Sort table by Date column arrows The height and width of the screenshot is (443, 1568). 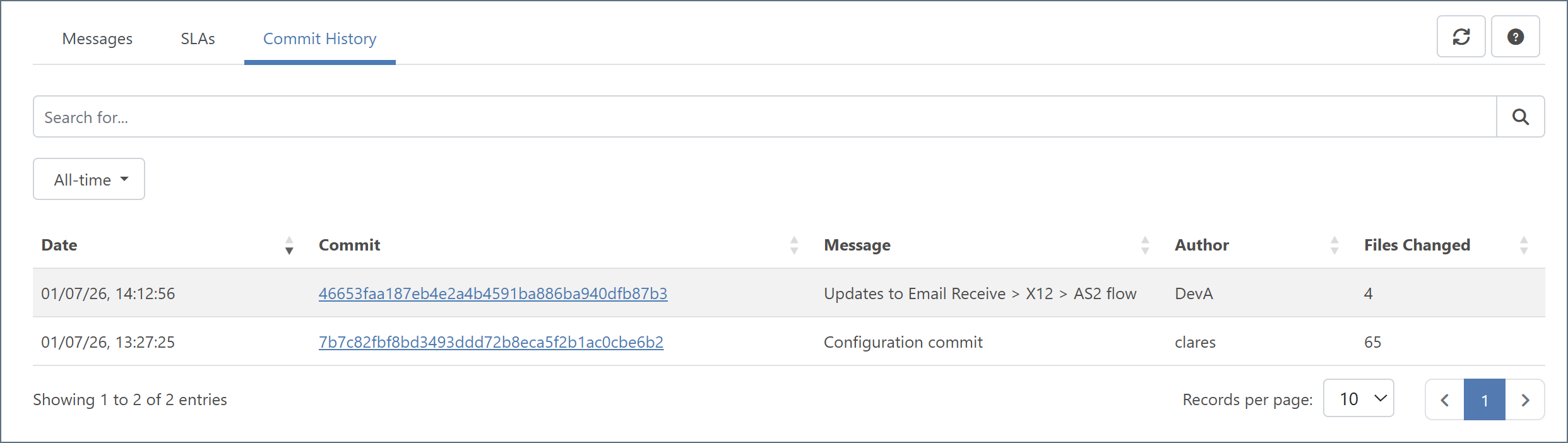[289, 245]
